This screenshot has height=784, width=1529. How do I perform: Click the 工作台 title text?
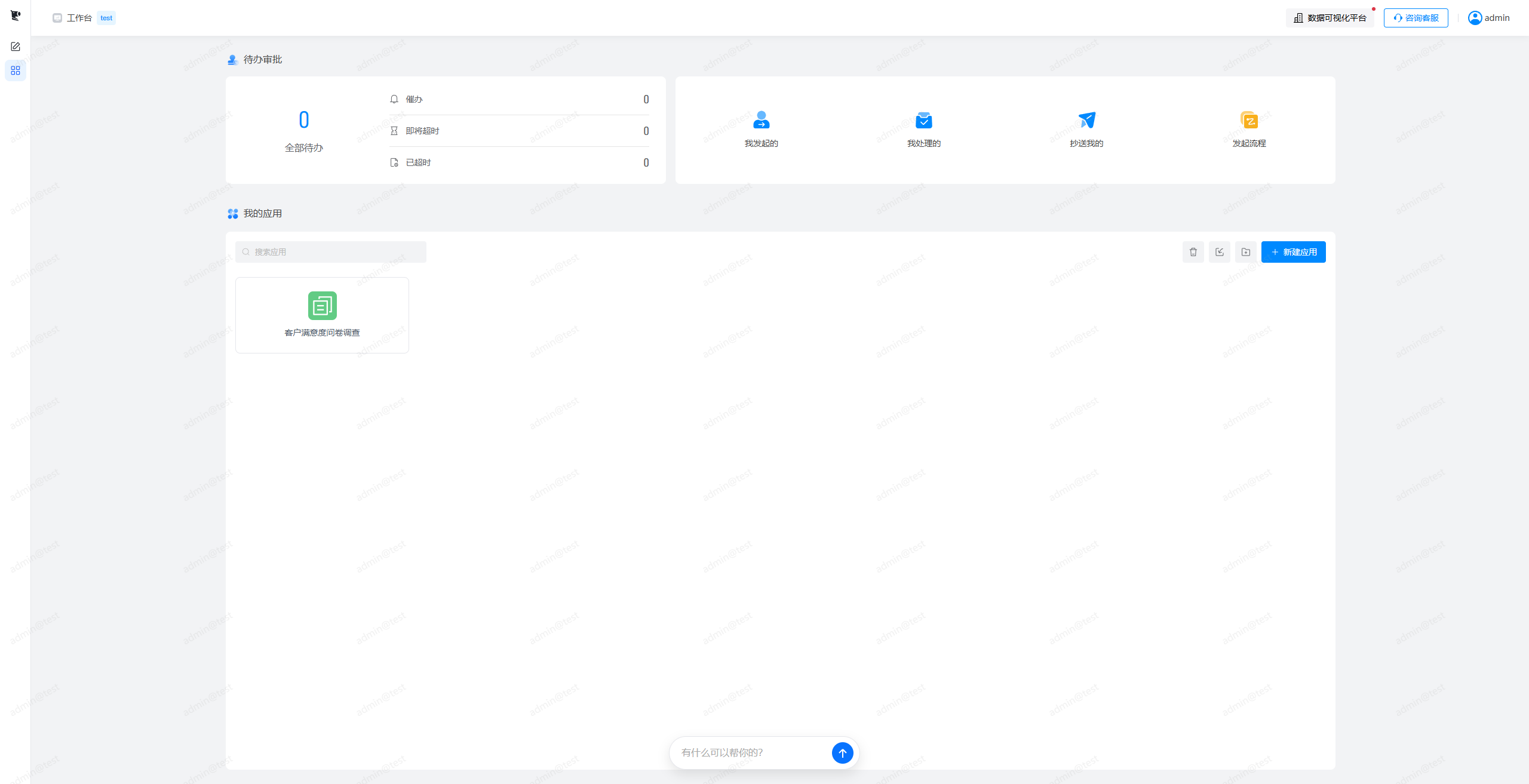[79, 18]
